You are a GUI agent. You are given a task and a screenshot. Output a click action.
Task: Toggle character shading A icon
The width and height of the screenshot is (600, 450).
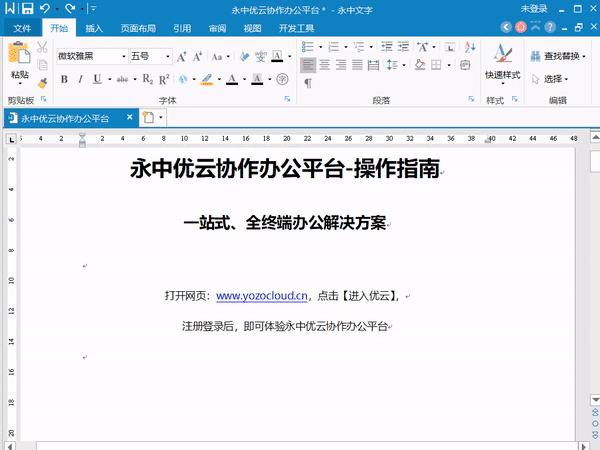click(257, 79)
